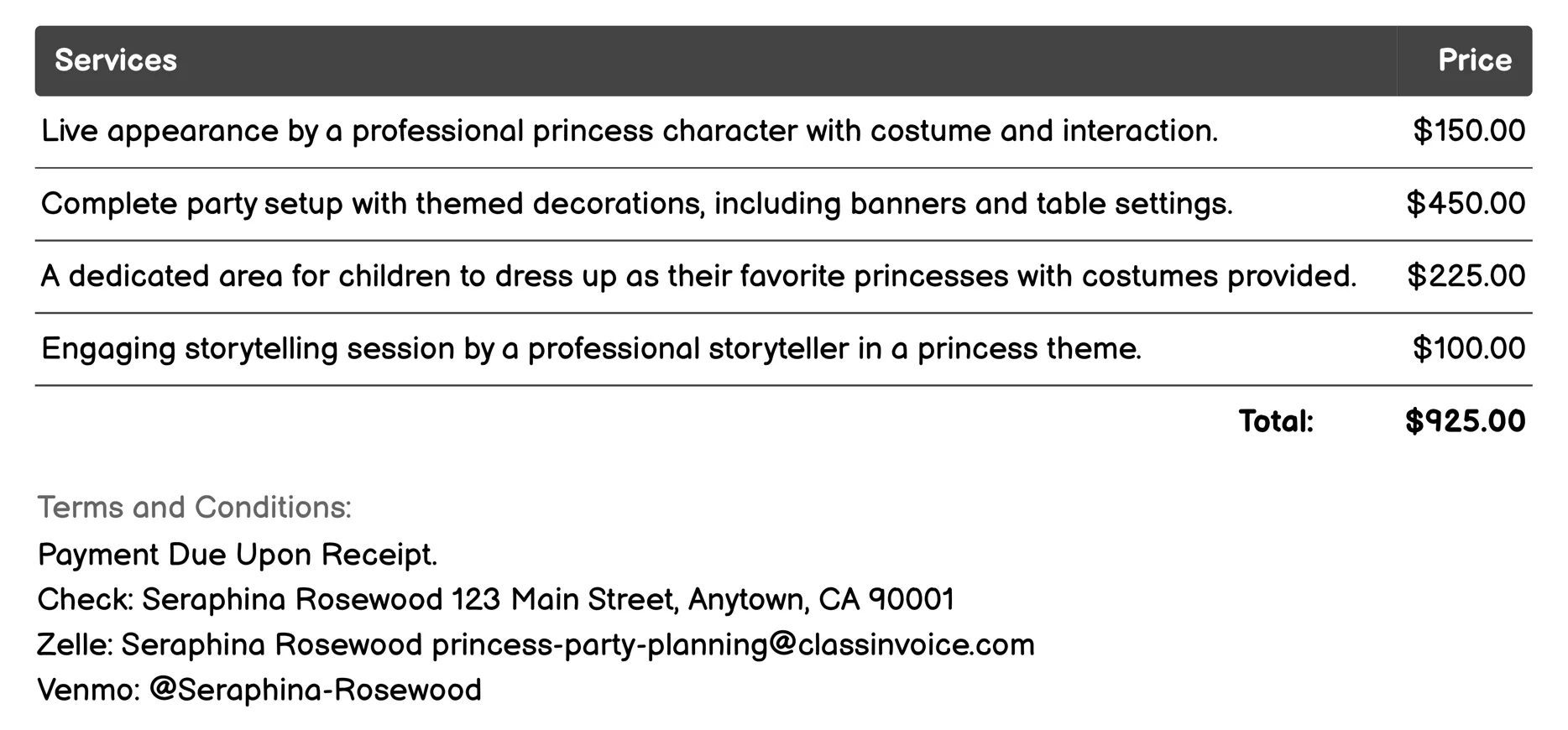
Task: Click the $100.00 price amount
Action: pyautogui.click(x=1468, y=348)
